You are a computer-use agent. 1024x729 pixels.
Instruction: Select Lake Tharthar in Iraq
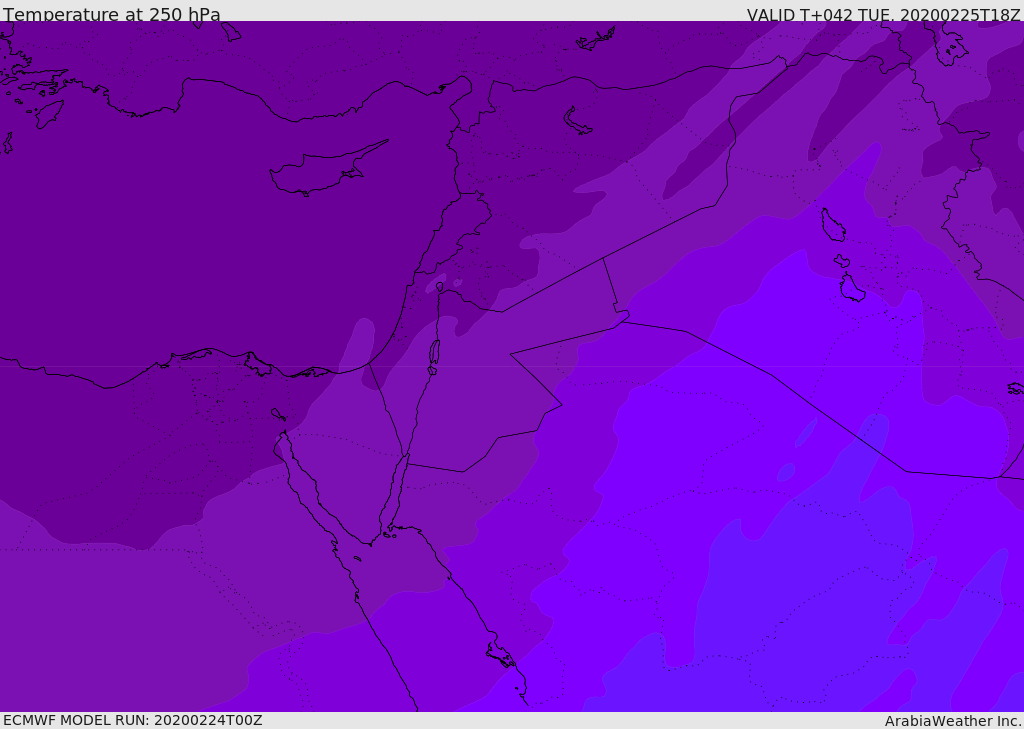tap(833, 225)
